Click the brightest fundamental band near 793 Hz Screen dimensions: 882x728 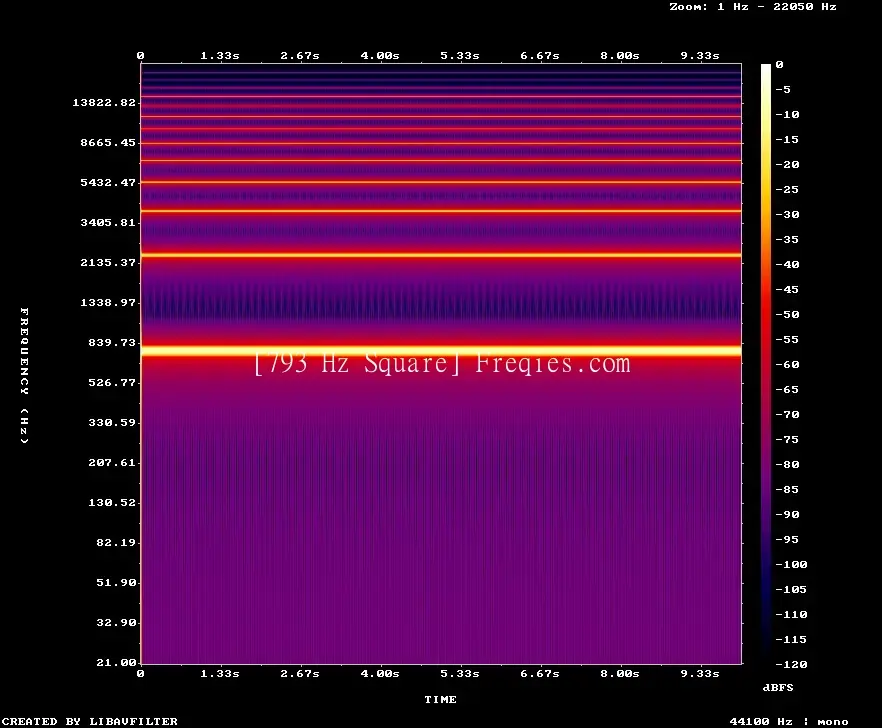(x=441, y=351)
